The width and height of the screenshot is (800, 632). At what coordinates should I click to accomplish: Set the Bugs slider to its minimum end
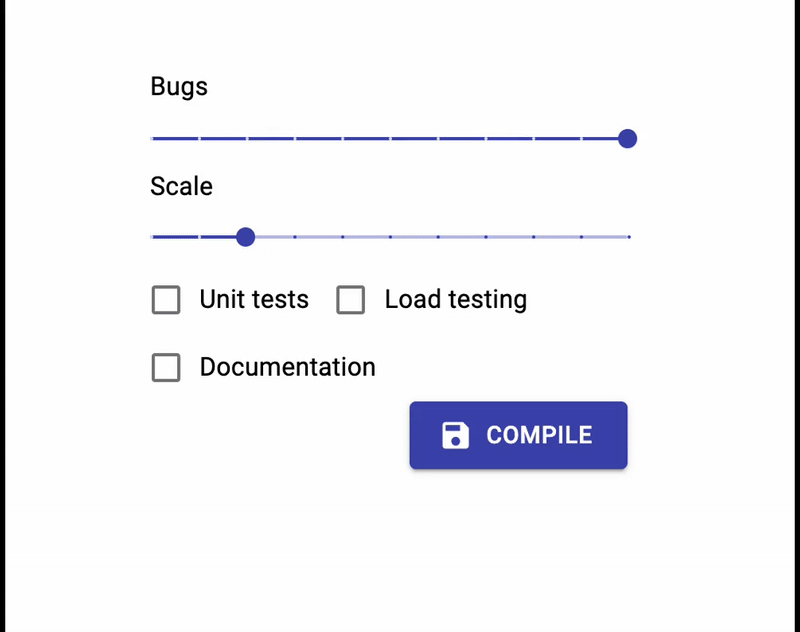coord(152,139)
